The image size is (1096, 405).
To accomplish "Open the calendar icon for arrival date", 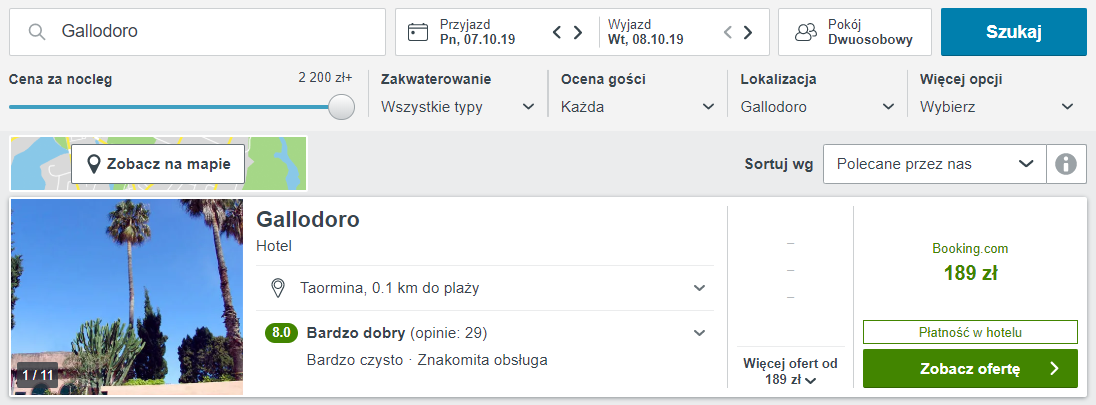I will coord(418,32).
